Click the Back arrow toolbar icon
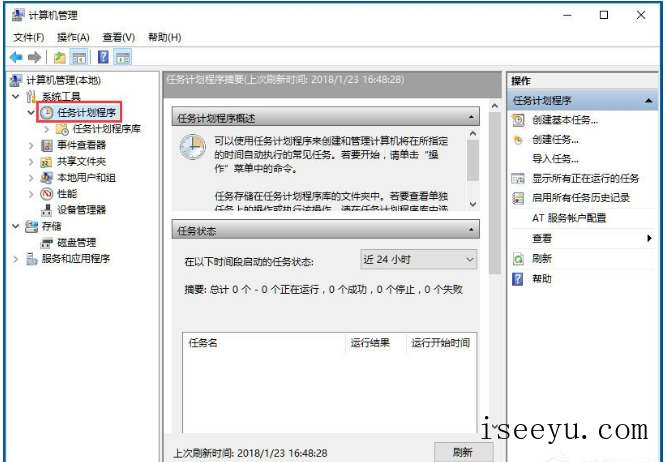666x462 pixels. tap(16, 57)
